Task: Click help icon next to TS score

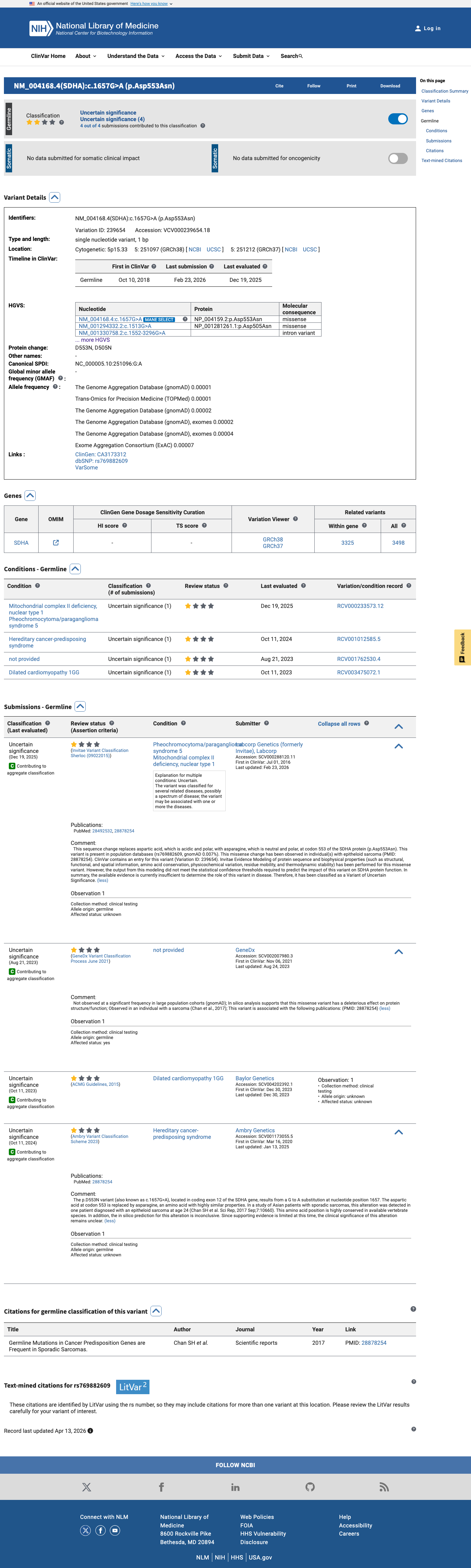Action: tap(204, 525)
